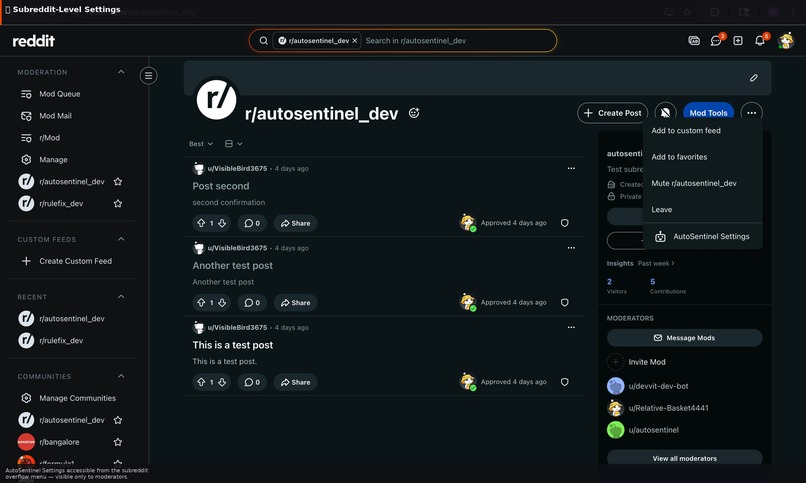The width and height of the screenshot is (806, 483).
Task: Downvote 'This is a test post'
Action: pyautogui.click(x=222, y=382)
